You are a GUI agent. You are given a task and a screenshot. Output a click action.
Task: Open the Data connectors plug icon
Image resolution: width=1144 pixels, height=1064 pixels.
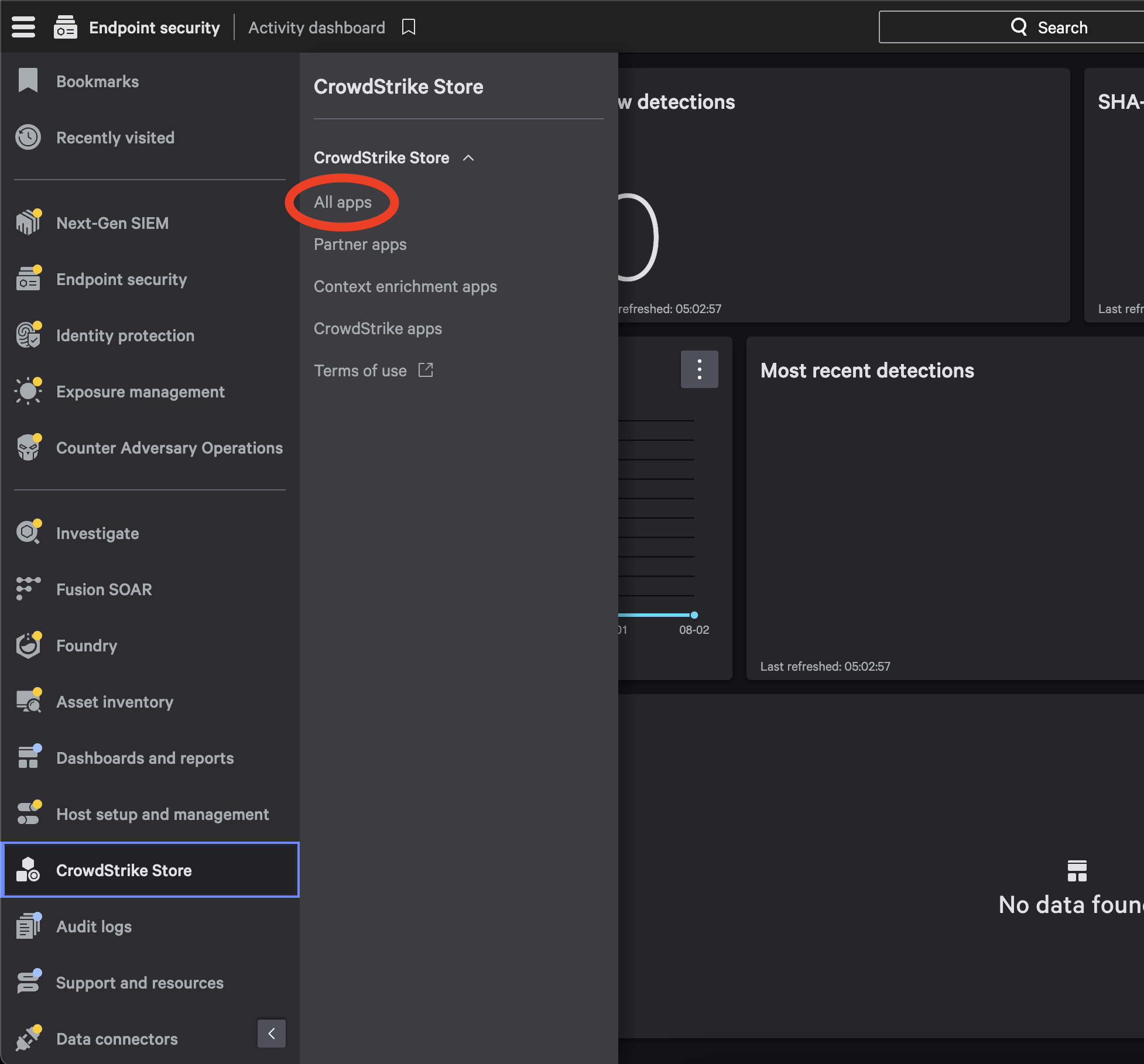28,1038
